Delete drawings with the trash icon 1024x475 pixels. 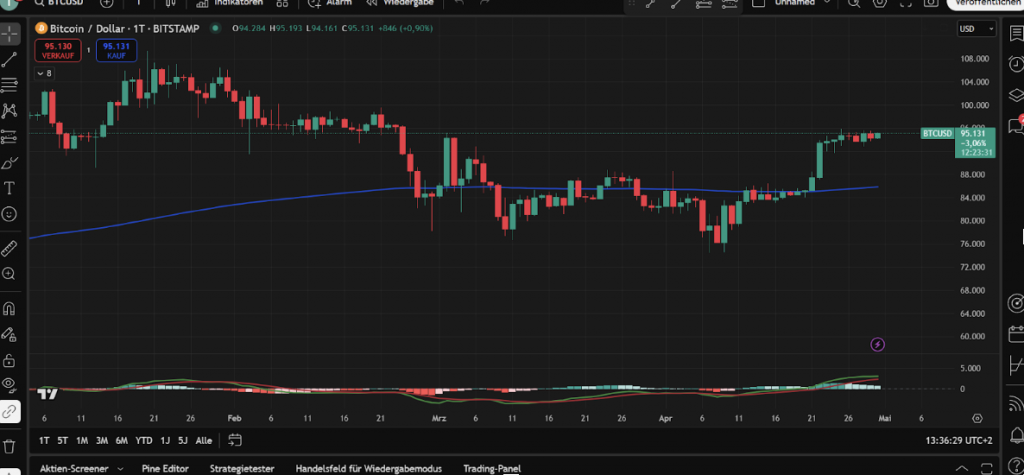[x=10, y=444]
